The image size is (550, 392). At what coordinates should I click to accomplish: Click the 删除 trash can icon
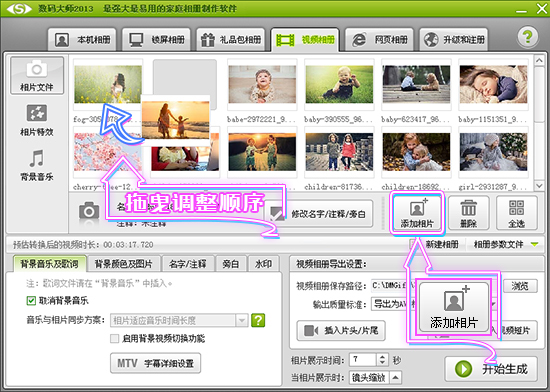pyautogui.click(x=468, y=213)
